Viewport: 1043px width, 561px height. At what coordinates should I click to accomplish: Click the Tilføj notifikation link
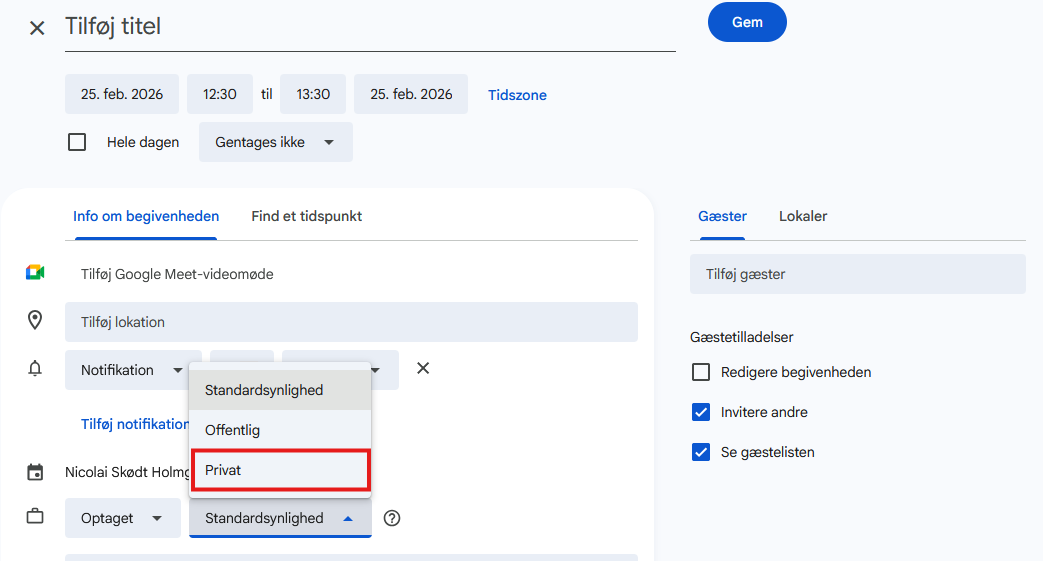tap(135, 424)
